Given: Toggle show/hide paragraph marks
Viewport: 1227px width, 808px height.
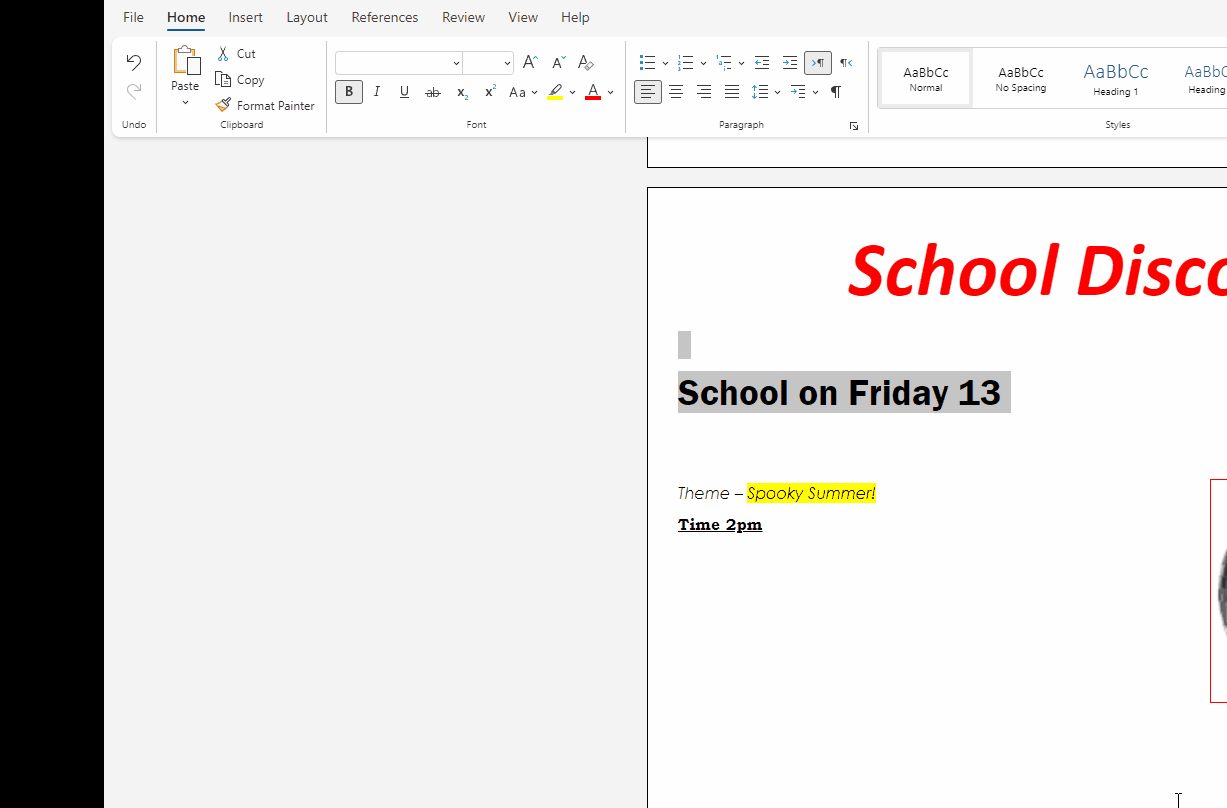Looking at the screenshot, I should (835, 92).
